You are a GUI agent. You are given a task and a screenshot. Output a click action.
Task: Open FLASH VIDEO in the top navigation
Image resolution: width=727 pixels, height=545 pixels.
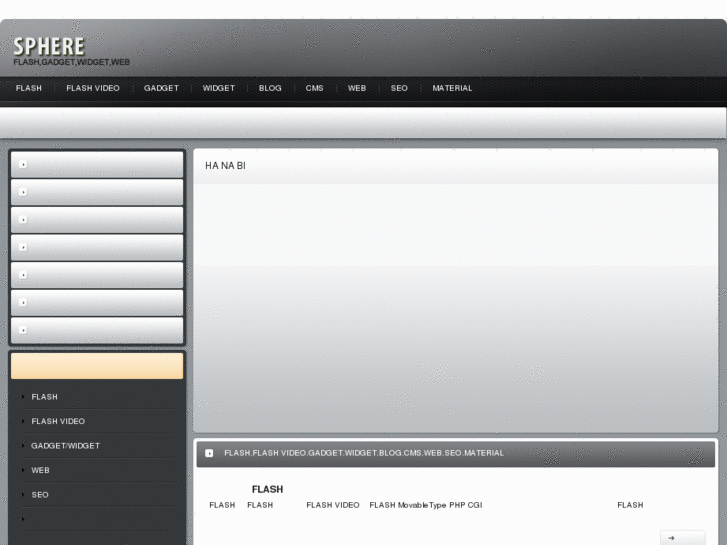93,88
